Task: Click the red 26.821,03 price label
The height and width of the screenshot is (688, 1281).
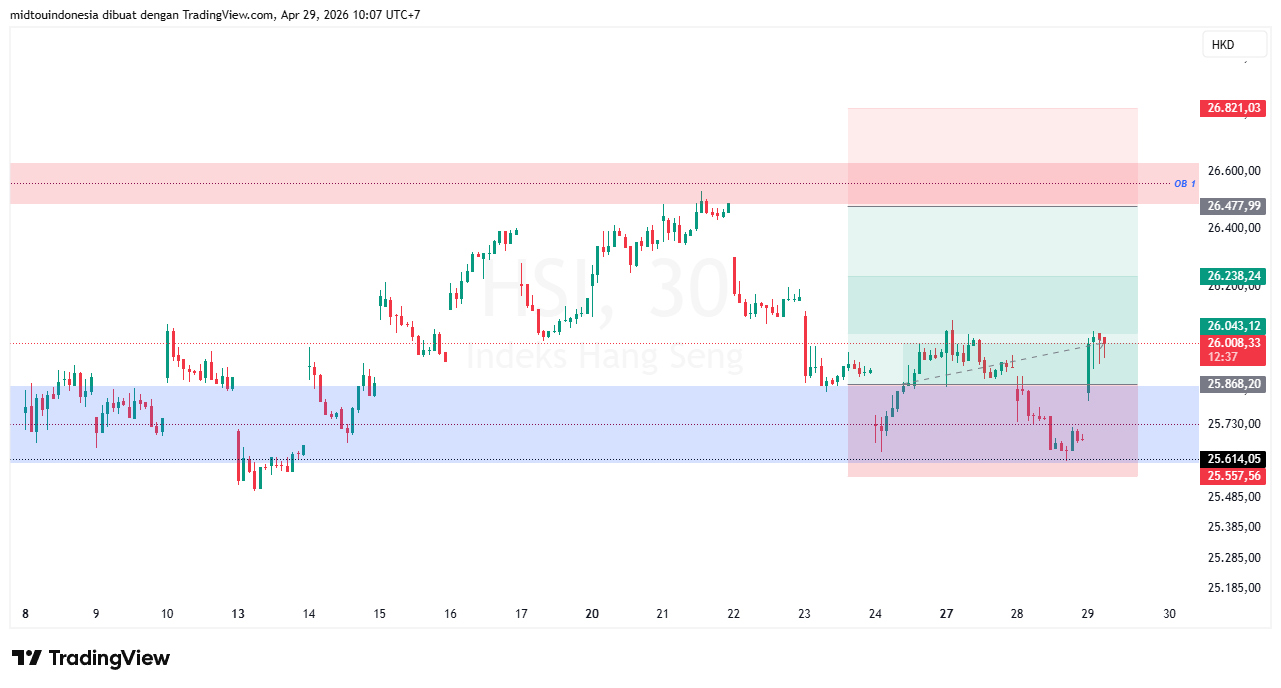Action: tap(1232, 108)
